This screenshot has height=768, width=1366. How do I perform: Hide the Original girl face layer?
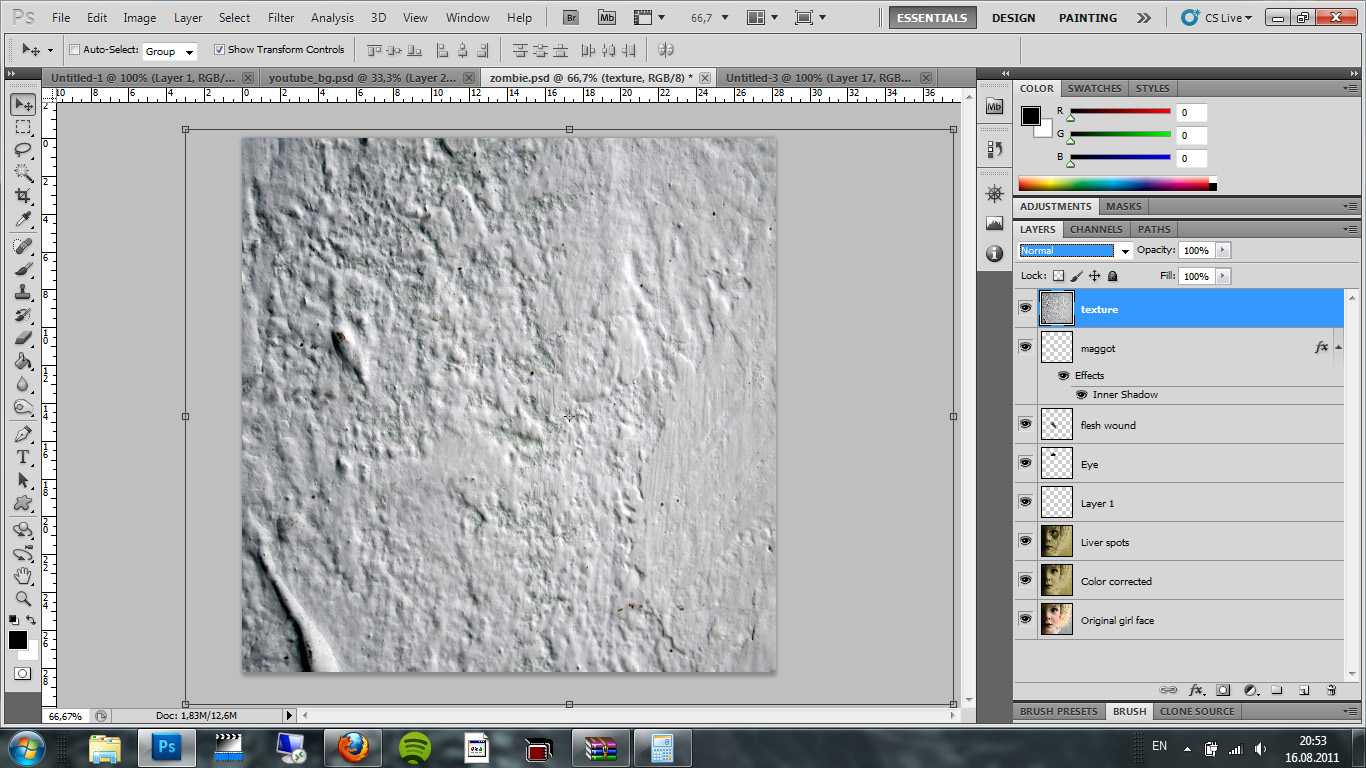pyautogui.click(x=1025, y=619)
